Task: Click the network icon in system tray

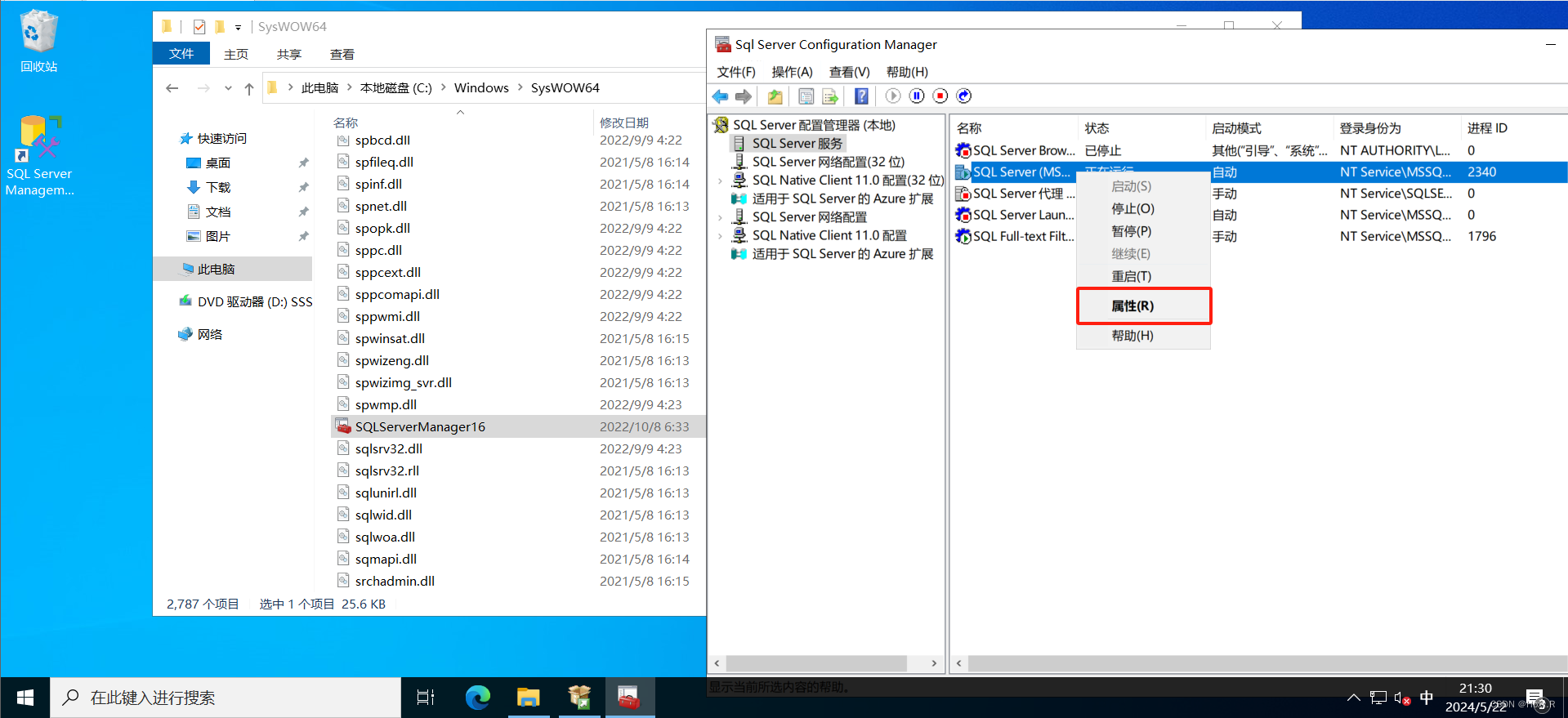Action: coord(1378,698)
